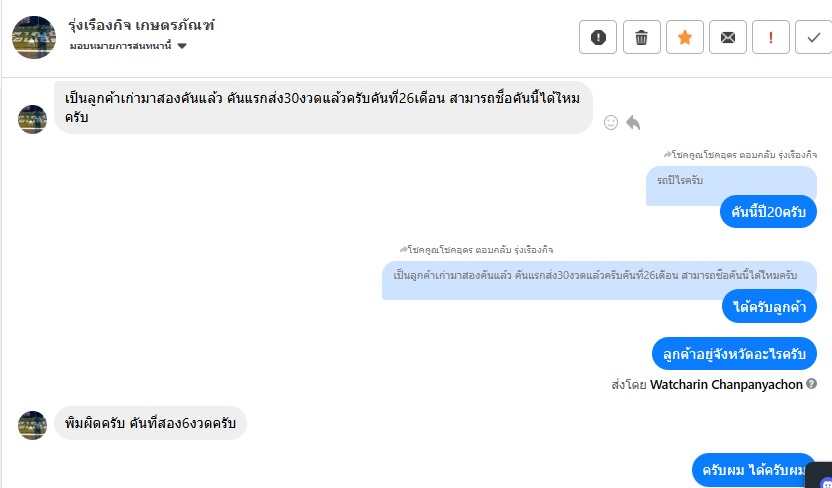Open purple chat widget icon at bottom-right
Screen dimensions: 832x488
pyautogui.click(x=823, y=479)
